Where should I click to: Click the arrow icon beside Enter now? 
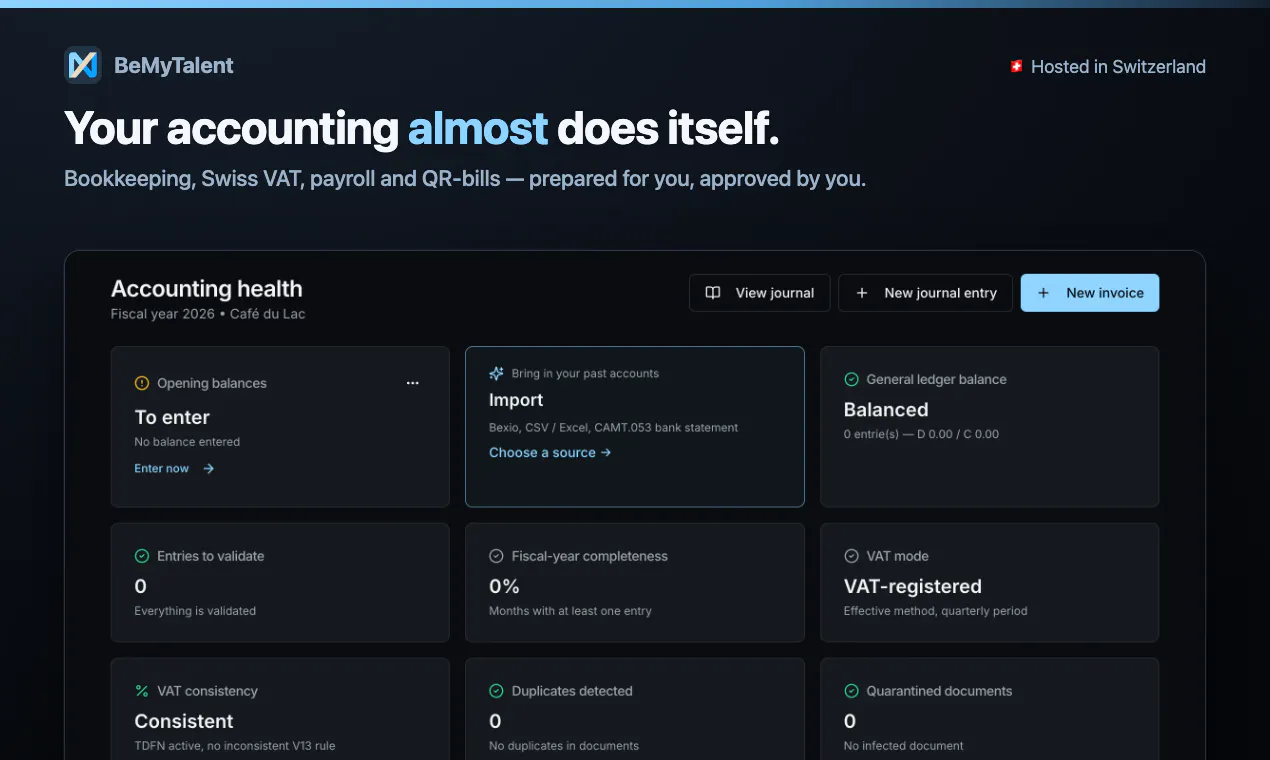(208, 468)
